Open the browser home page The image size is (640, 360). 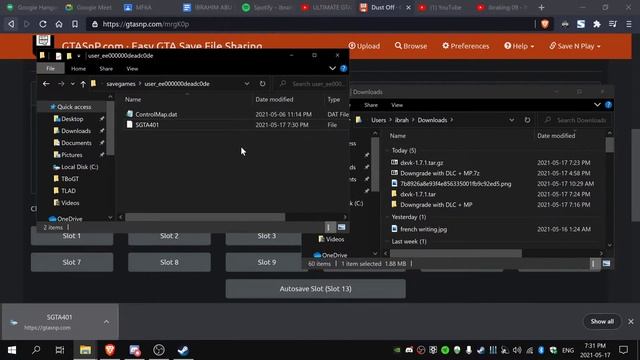click(x=59, y=24)
